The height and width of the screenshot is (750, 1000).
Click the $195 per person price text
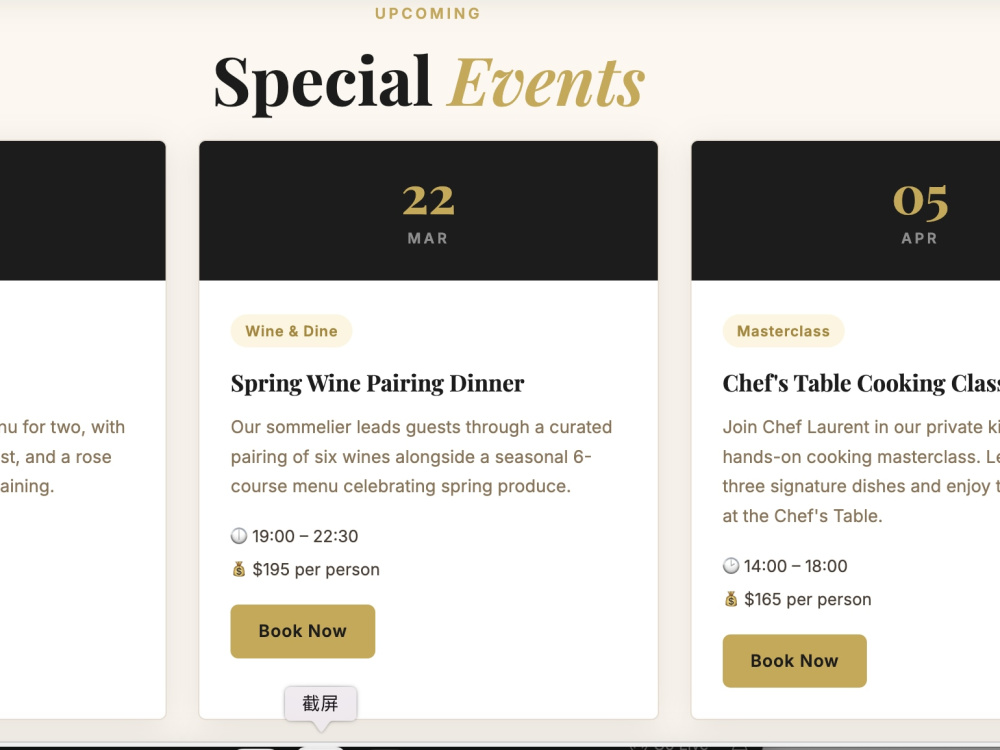[x=316, y=569]
